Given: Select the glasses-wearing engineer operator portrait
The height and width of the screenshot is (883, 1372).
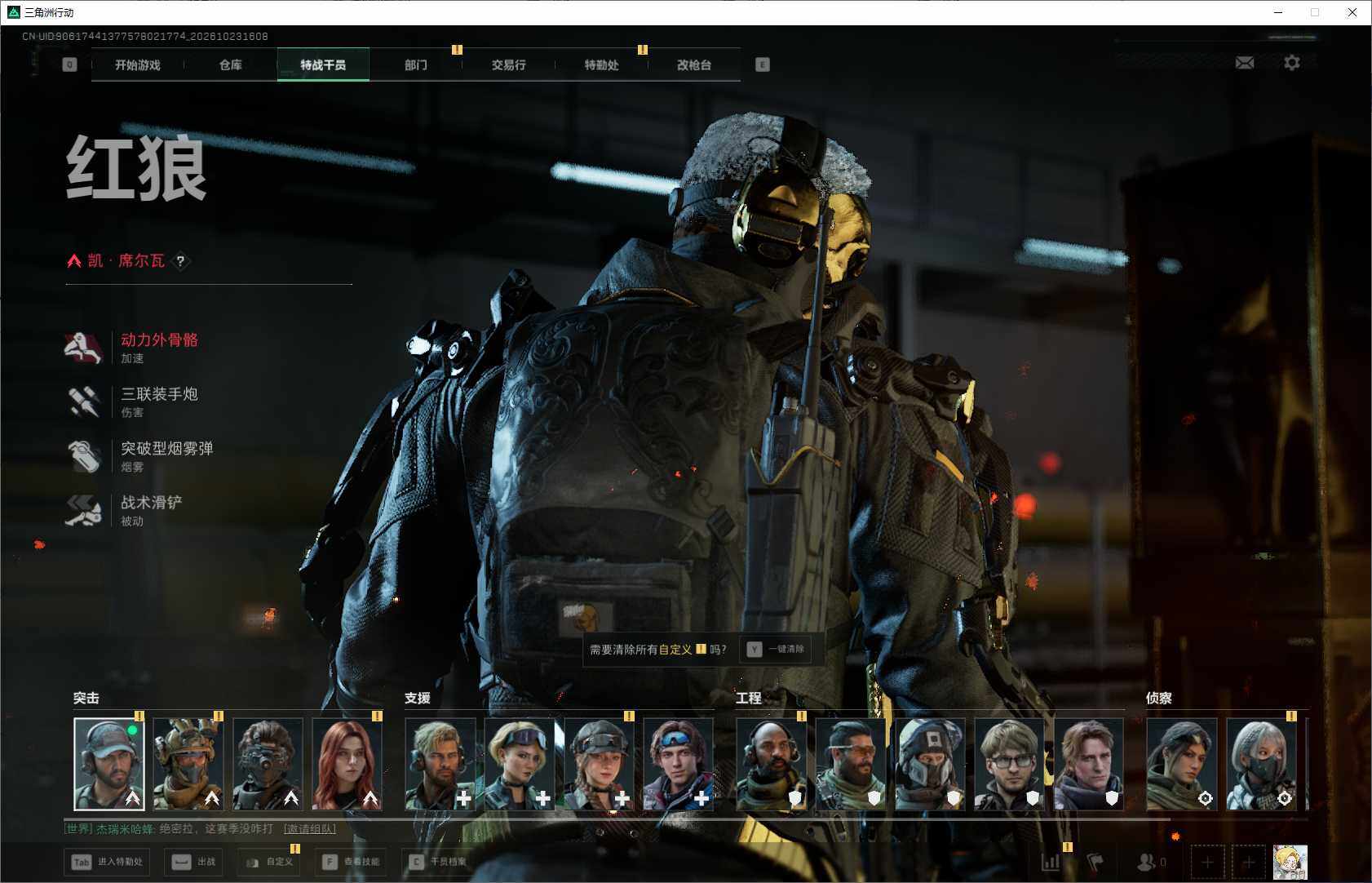Looking at the screenshot, I should point(1009,764).
